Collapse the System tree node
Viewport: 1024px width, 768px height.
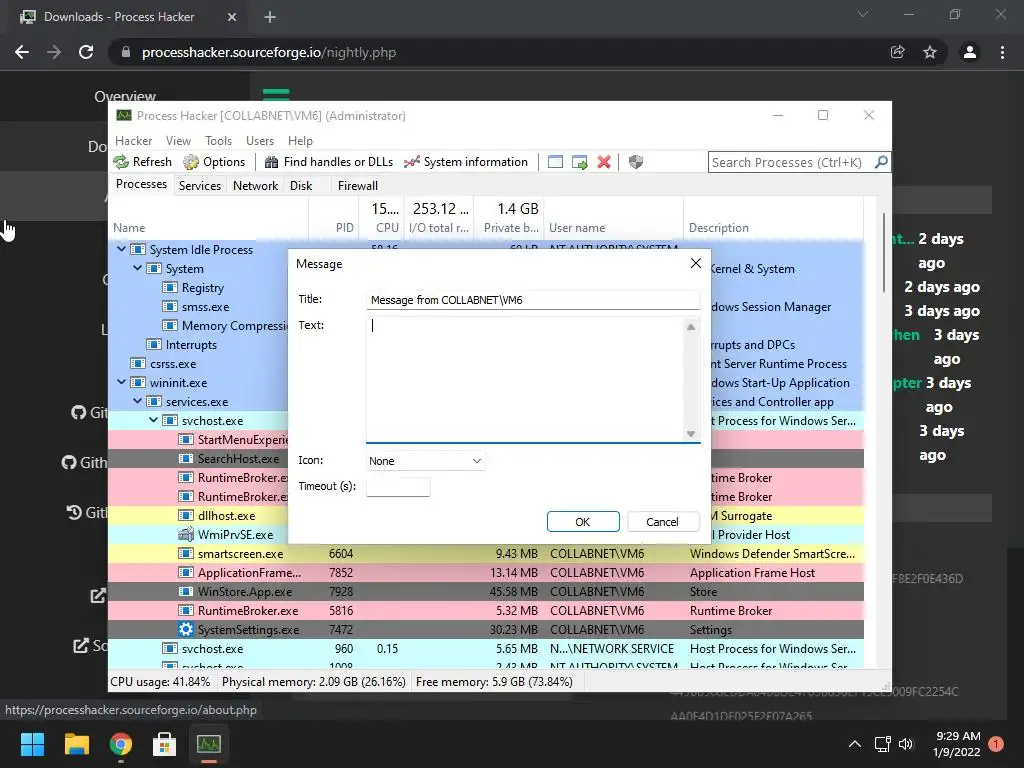pos(137,268)
